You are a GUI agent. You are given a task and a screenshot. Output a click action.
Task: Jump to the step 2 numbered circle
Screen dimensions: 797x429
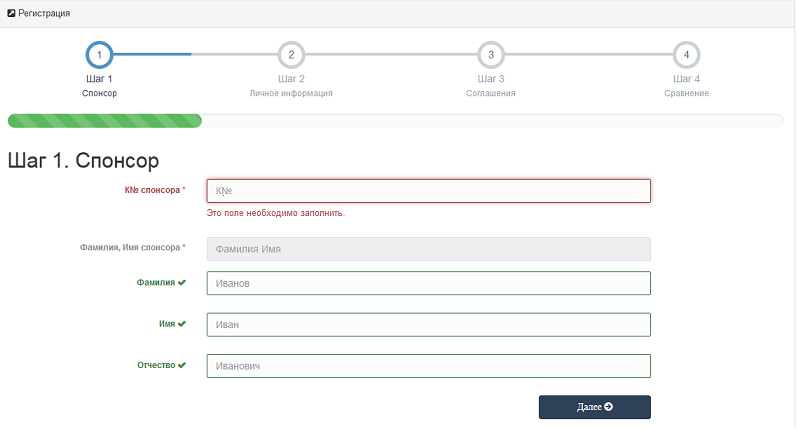click(x=291, y=54)
